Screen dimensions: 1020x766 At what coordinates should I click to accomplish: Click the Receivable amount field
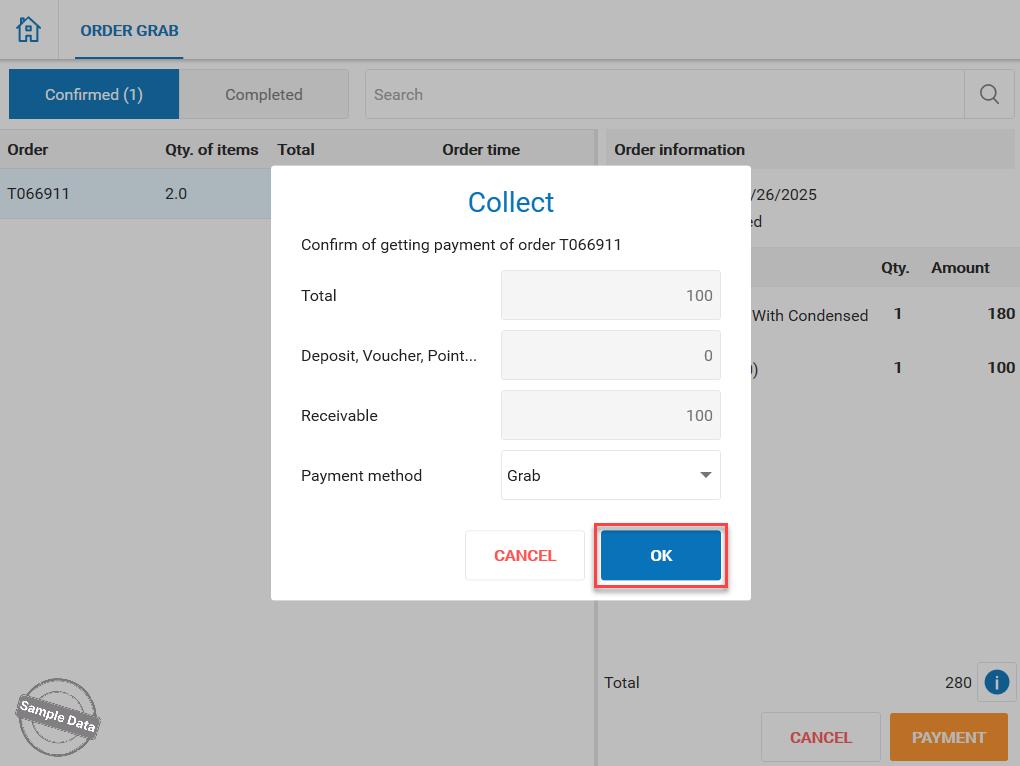click(610, 415)
